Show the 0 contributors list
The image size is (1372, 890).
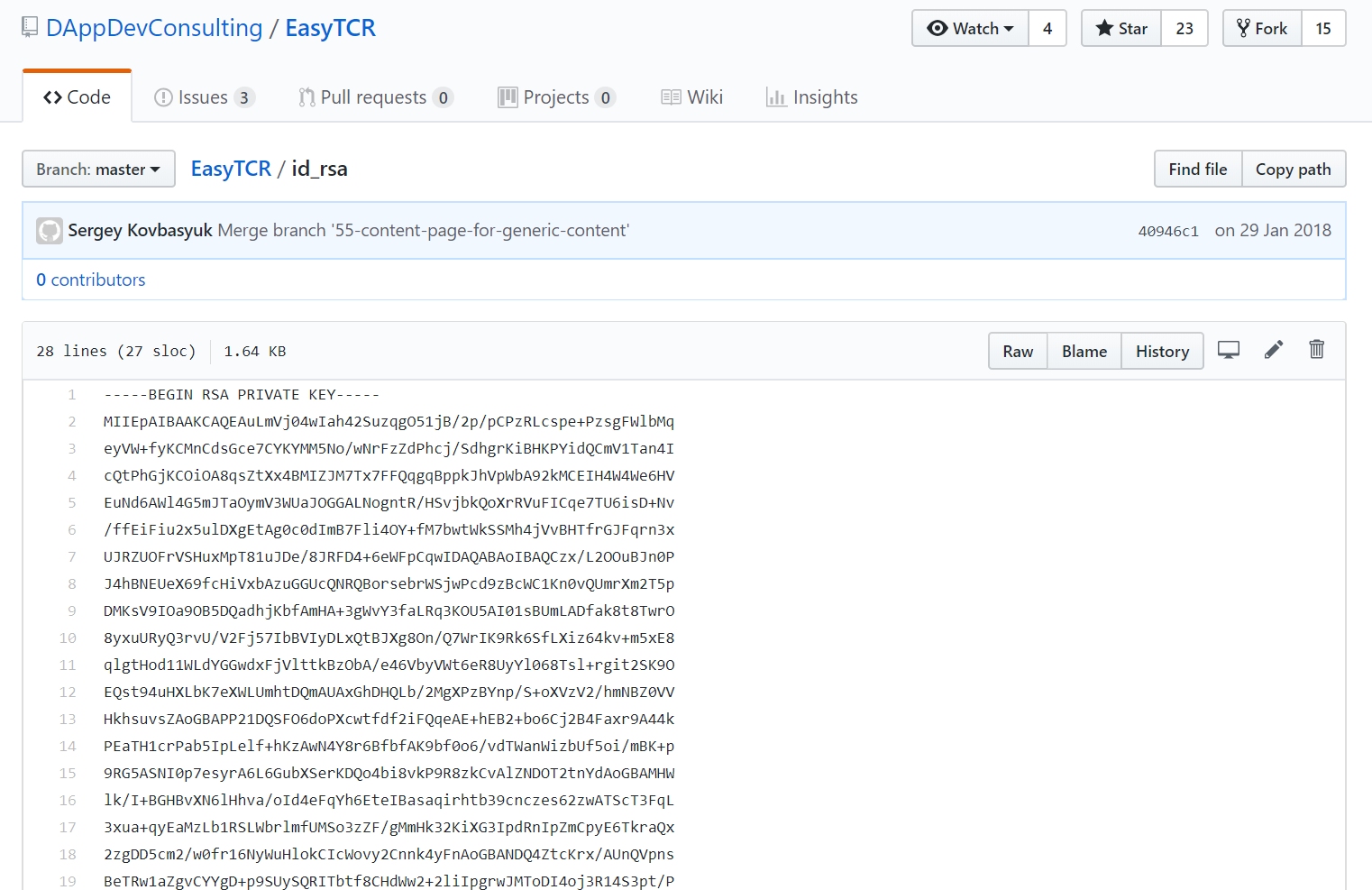pos(91,280)
